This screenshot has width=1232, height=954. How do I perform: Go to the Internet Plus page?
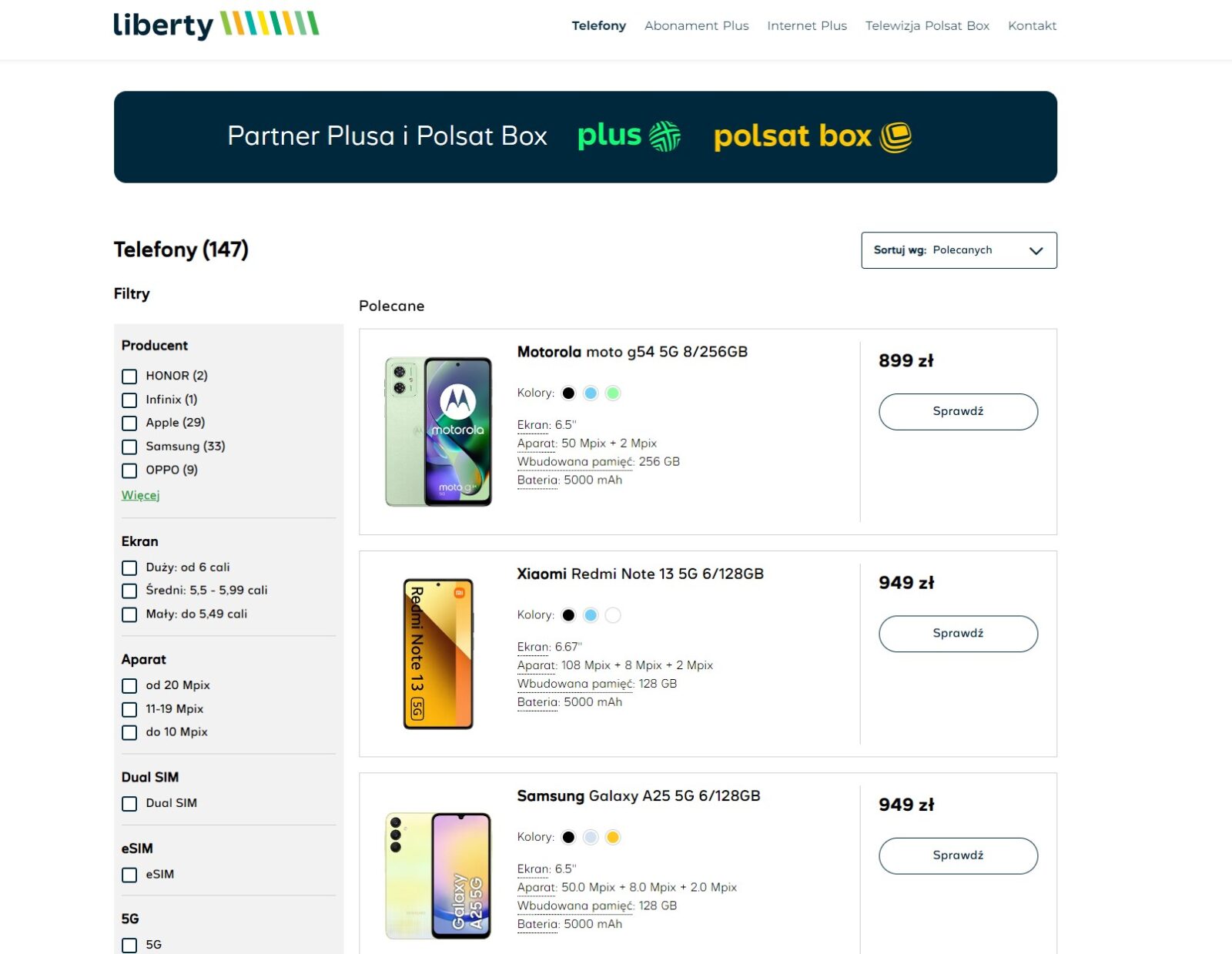[806, 25]
